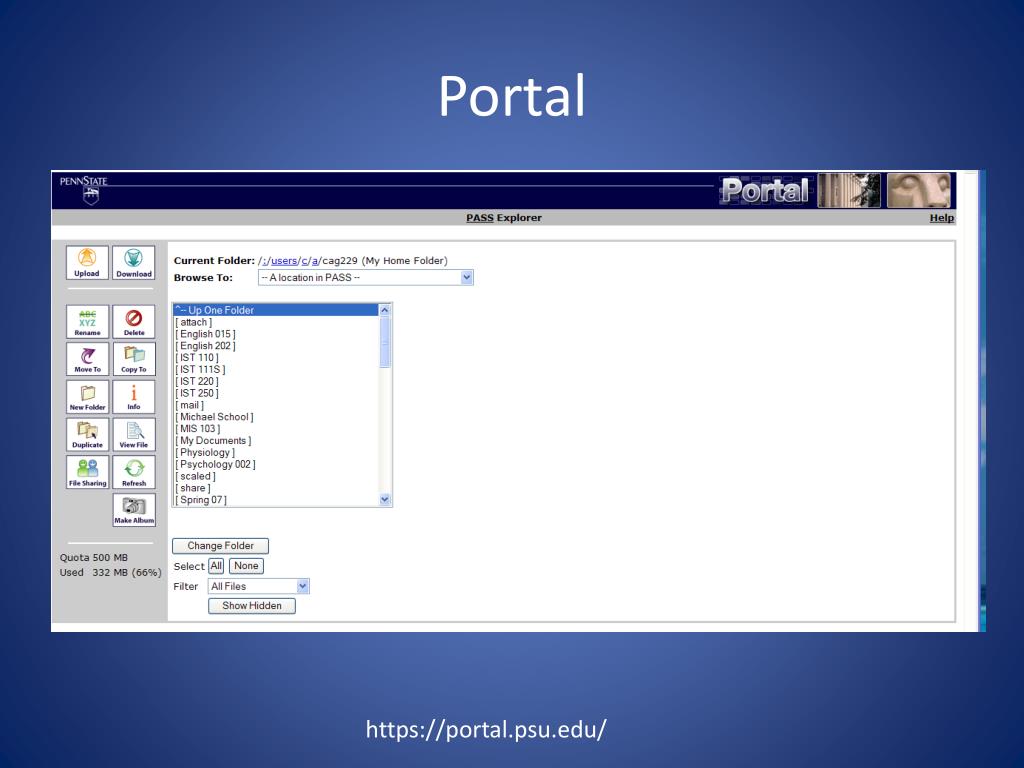Choose the Copy To icon

point(134,359)
